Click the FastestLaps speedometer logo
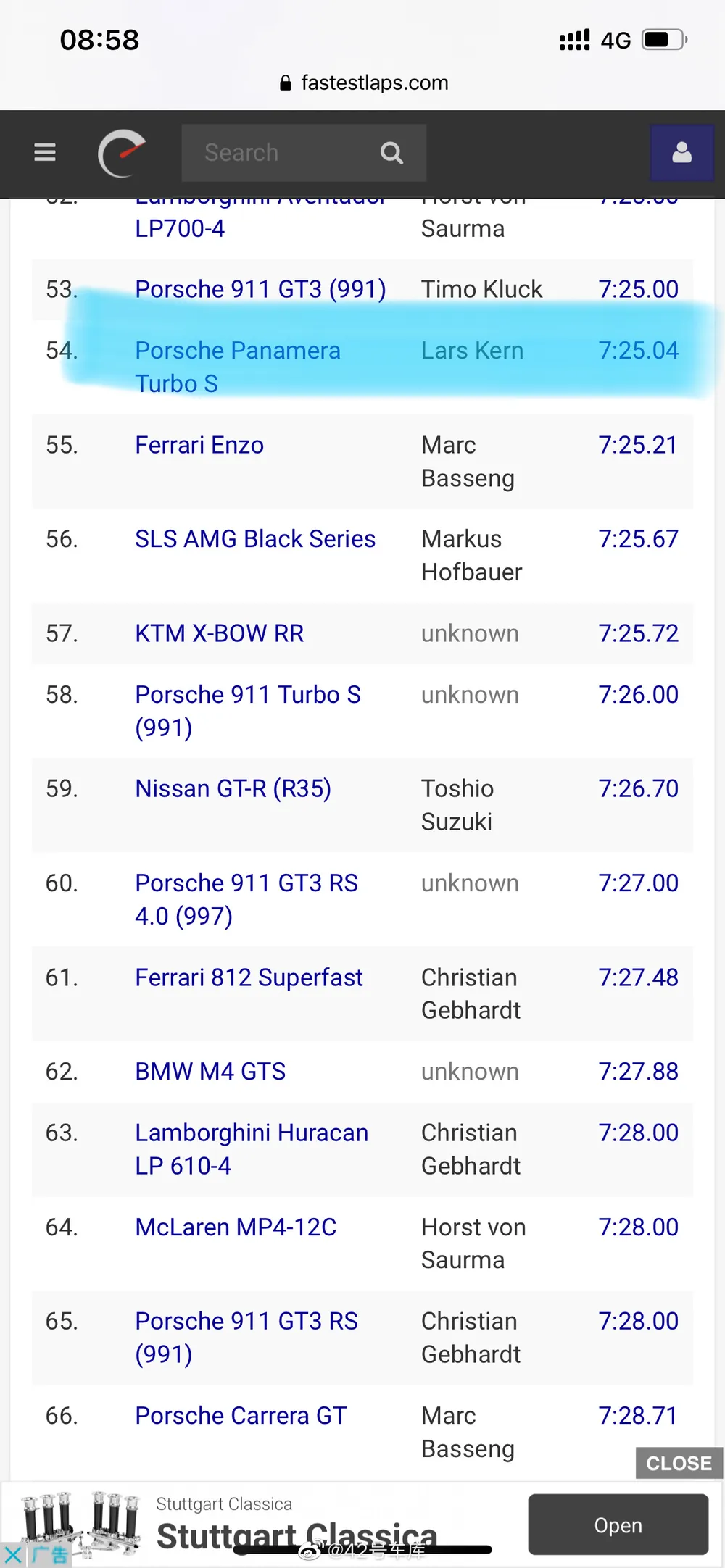The image size is (725, 1568). (x=121, y=153)
